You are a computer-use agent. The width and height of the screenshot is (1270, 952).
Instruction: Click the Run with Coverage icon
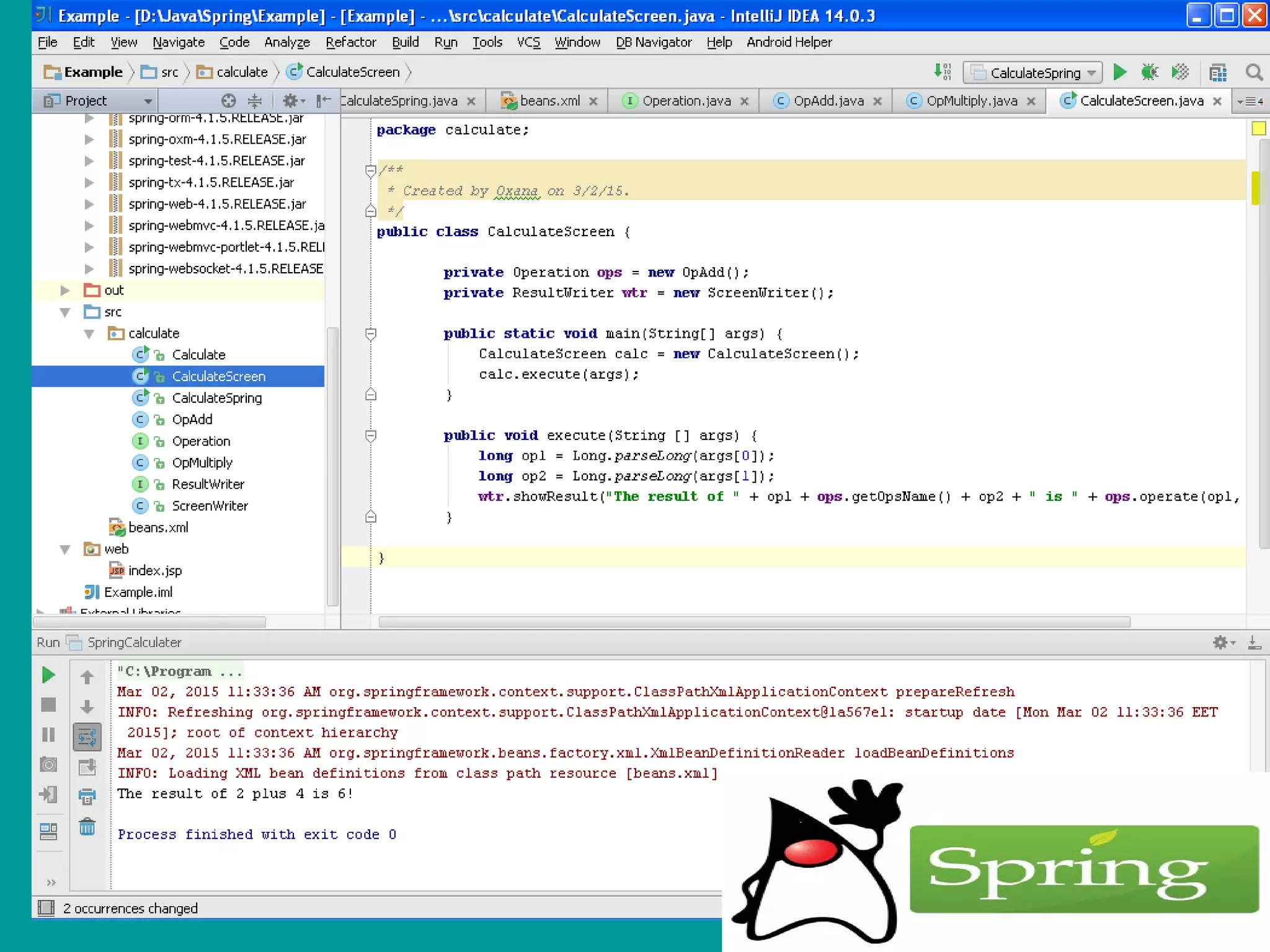point(1180,73)
